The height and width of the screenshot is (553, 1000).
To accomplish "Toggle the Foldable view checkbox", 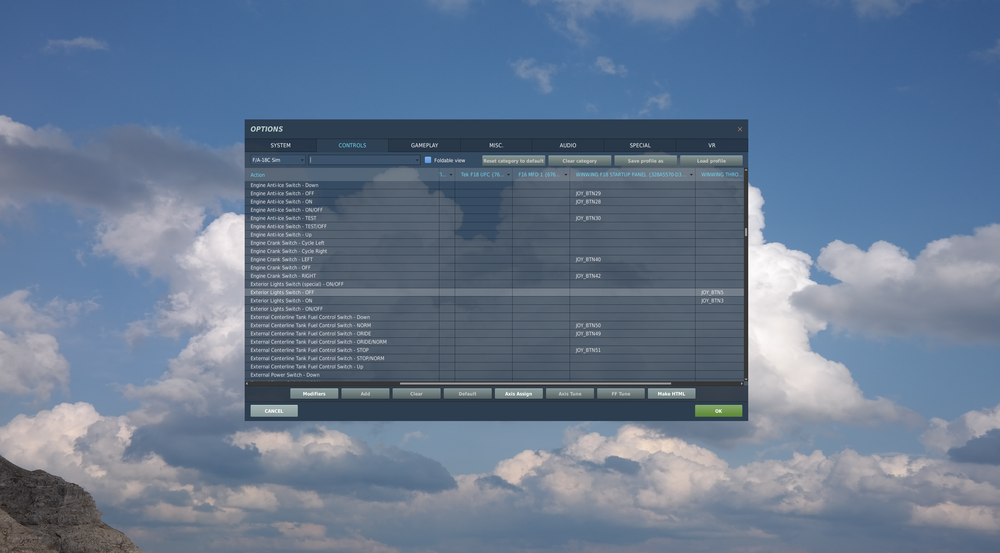I will pyautogui.click(x=428, y=160).
